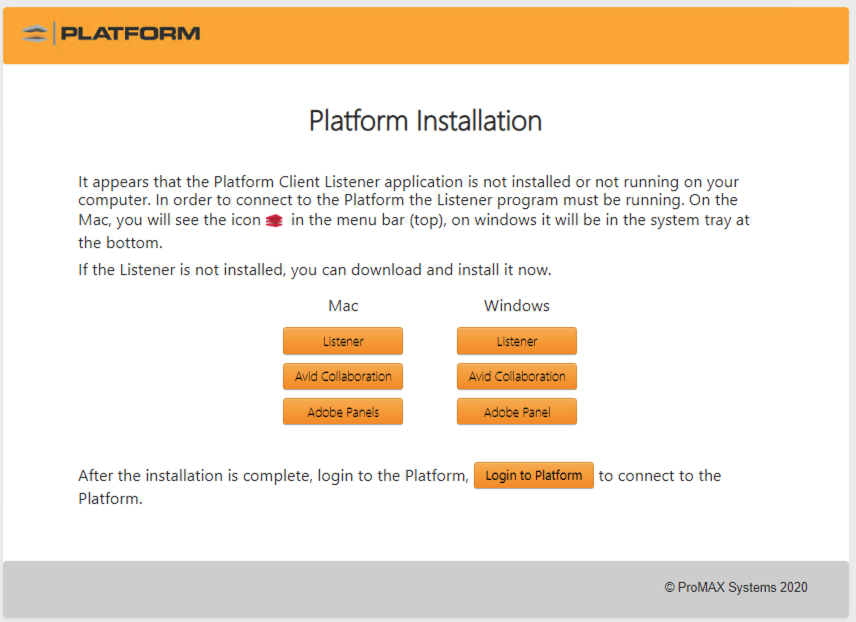Download the Mac Listener installer
Viewport: 856px width, 622px height.
click(x=343, y=341)
